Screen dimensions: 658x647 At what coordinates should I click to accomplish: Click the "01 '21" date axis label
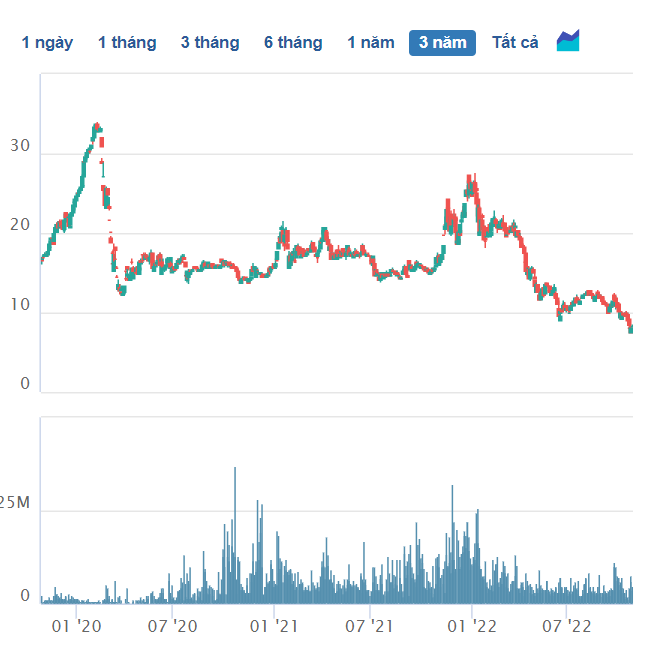coord(274,627)
